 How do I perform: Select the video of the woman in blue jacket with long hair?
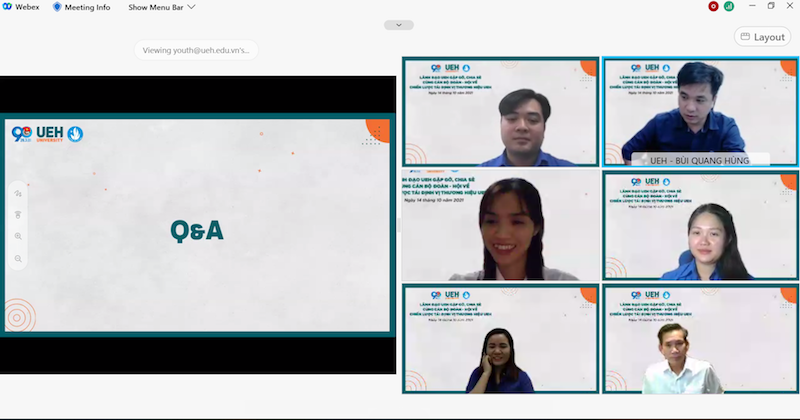701,225
